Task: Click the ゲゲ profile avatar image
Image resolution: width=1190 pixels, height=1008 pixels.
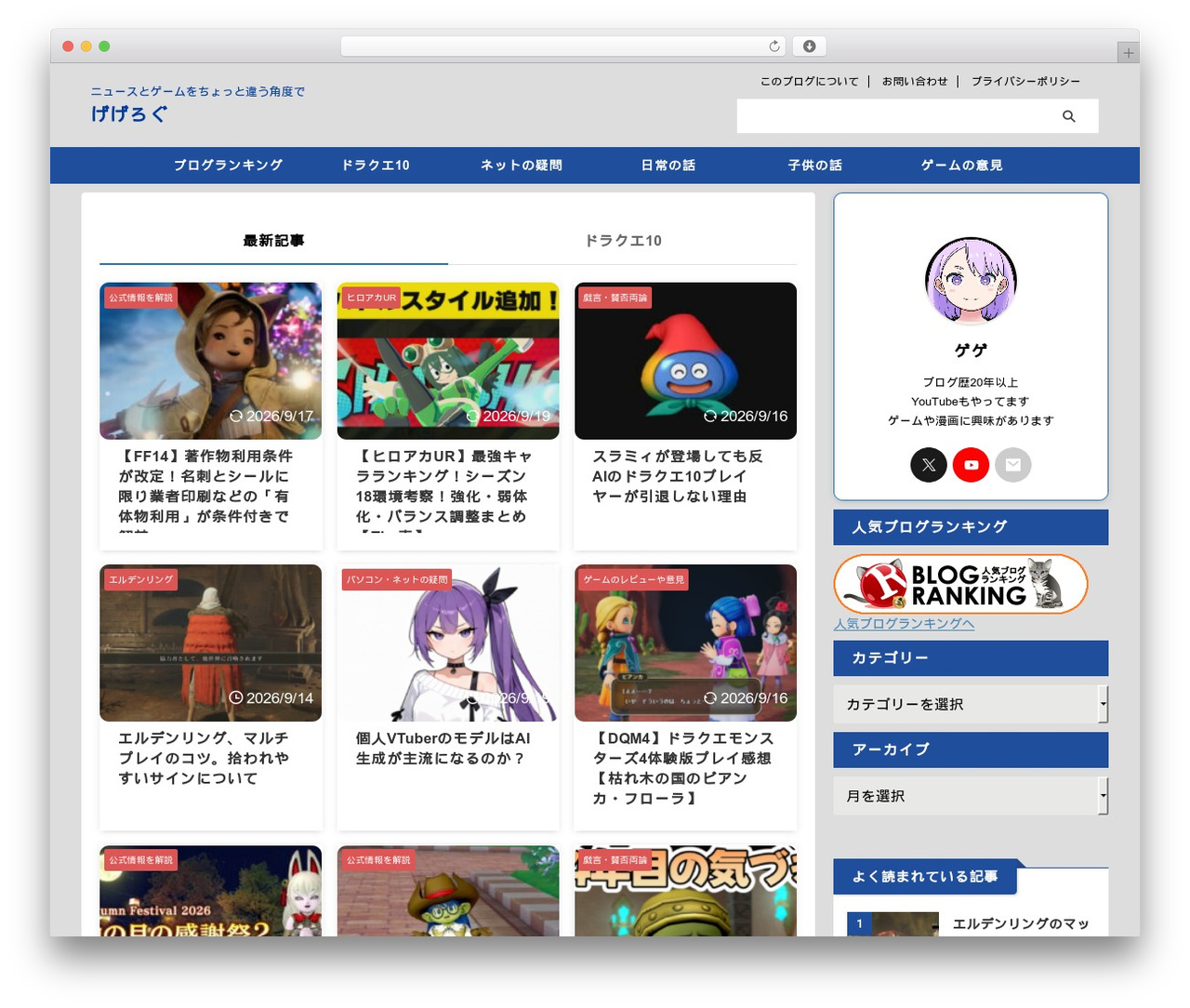Action: pos(971,281)
